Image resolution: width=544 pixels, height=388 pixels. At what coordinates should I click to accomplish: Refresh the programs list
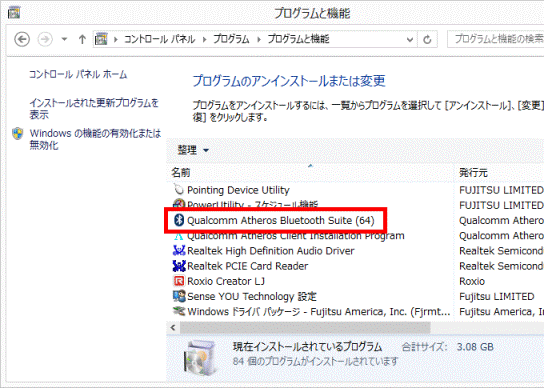pos(427,40)
